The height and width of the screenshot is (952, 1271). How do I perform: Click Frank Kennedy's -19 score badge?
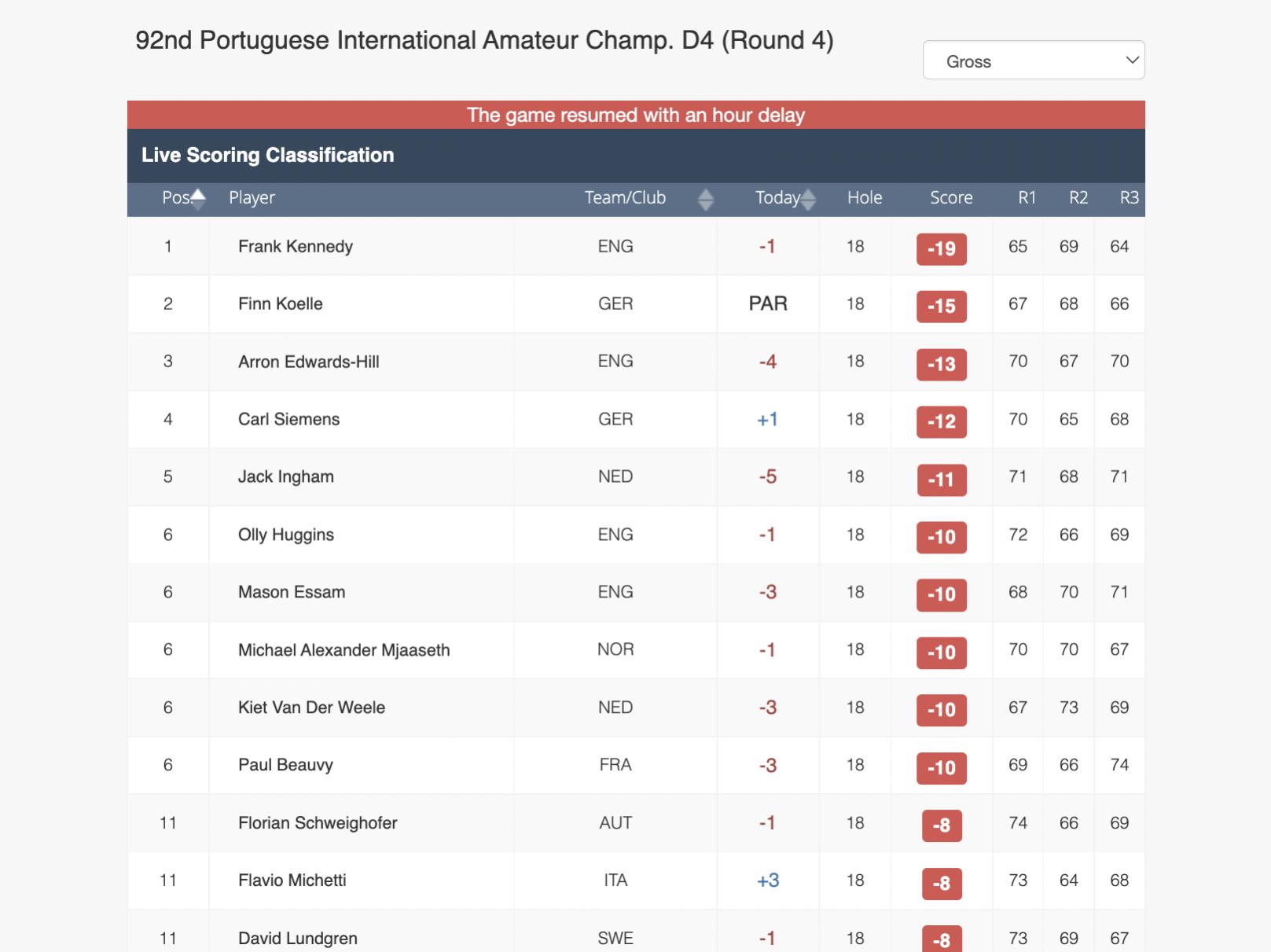[x=941, y=249]
